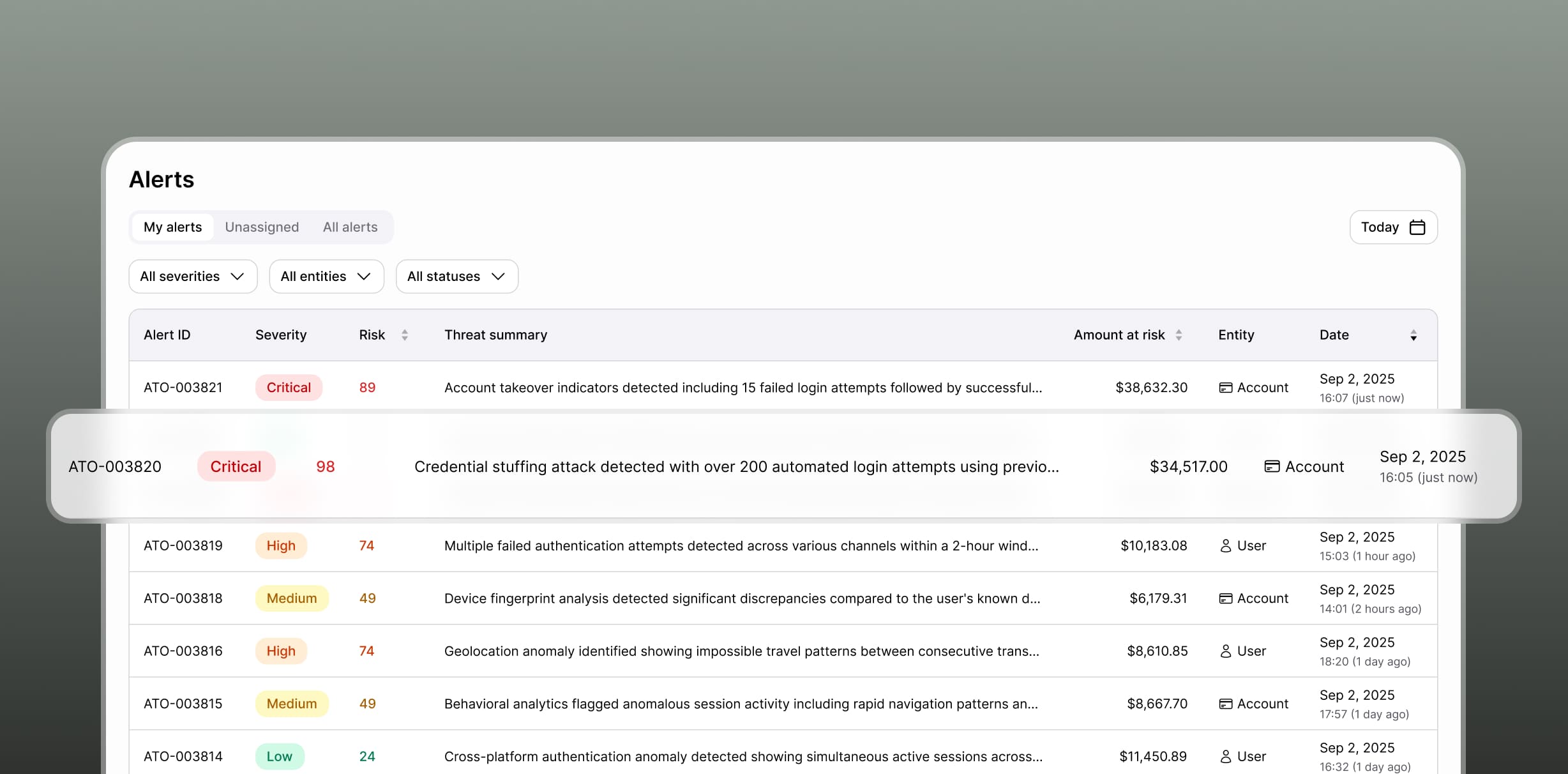Open the All severities dropdown

tap(193, 277)
